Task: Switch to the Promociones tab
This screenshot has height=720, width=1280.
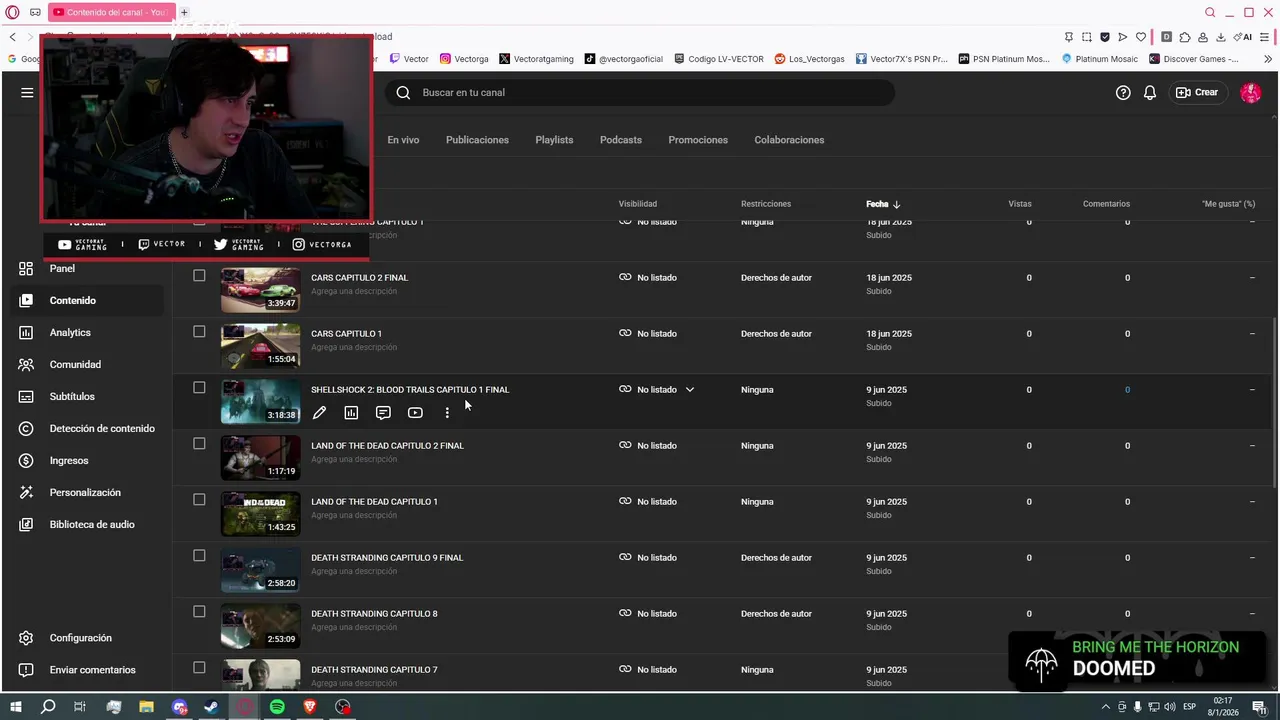Action: coord(698,140)
